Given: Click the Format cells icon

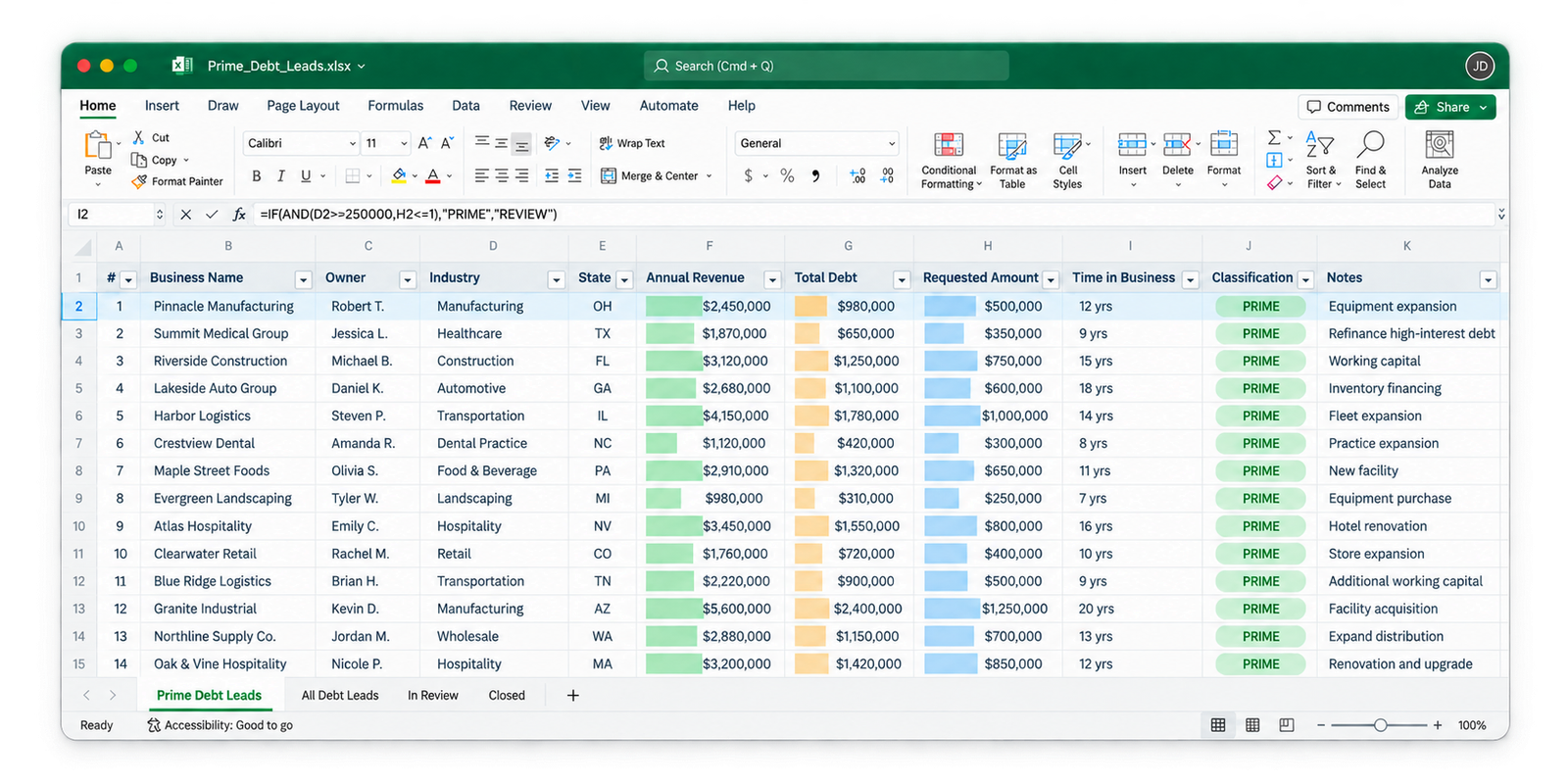Looking at the screenshot, I should coord(1223,144).
